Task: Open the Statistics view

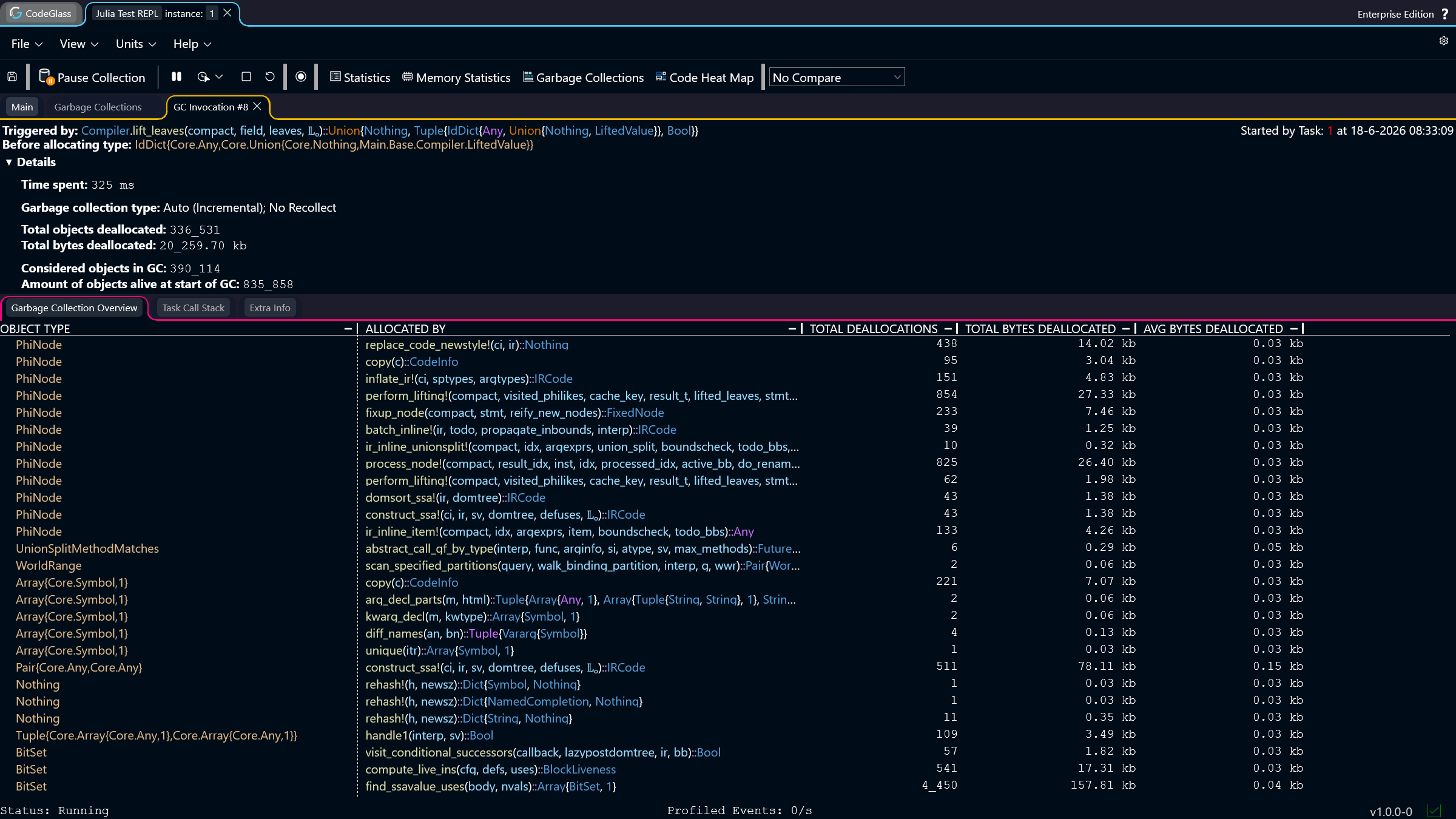Action: coord(360,78)
